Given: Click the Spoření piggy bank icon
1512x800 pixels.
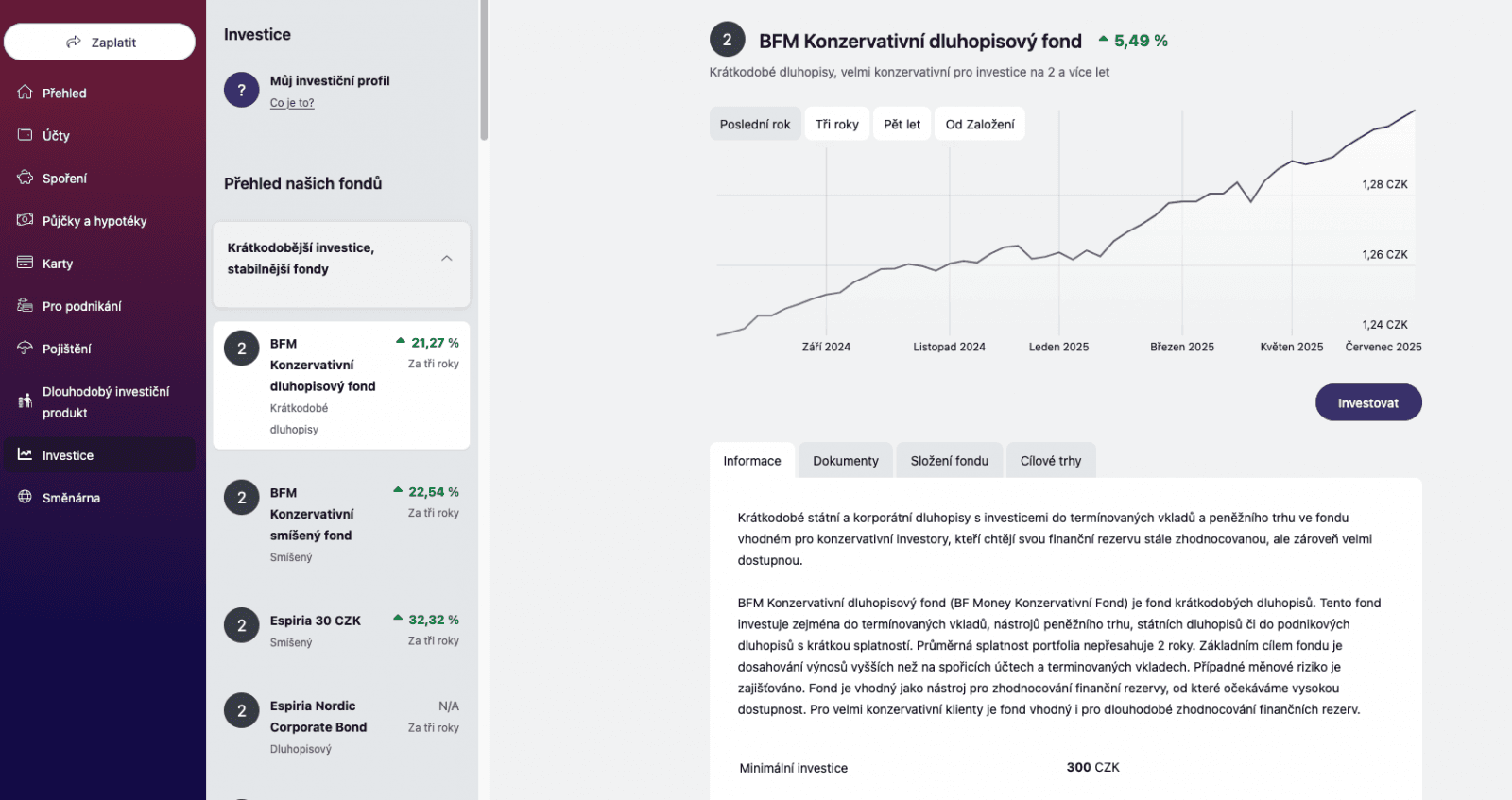Looking at the screenshot, I should point(25,177).
